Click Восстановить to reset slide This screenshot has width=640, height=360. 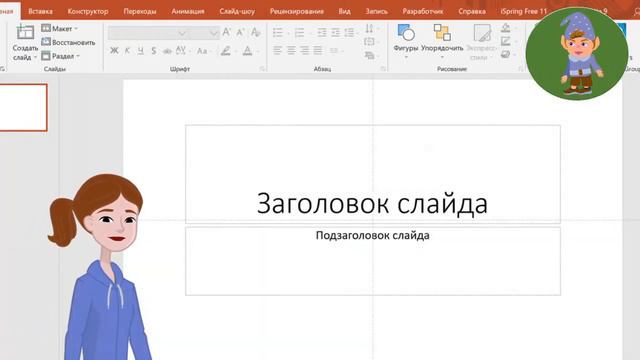tap(69, 42)
